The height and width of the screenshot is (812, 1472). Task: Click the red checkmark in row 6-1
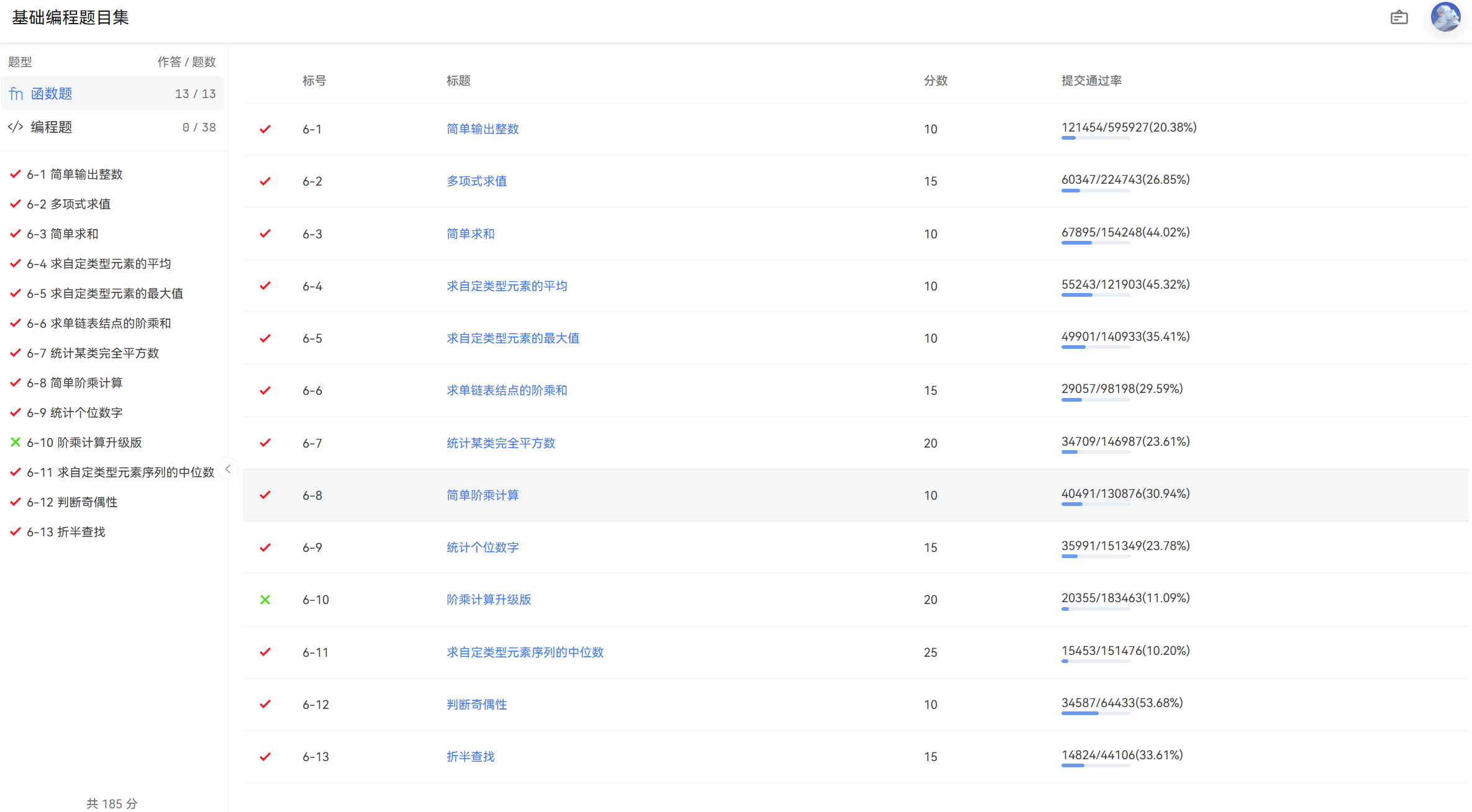(x=265, y=129)
